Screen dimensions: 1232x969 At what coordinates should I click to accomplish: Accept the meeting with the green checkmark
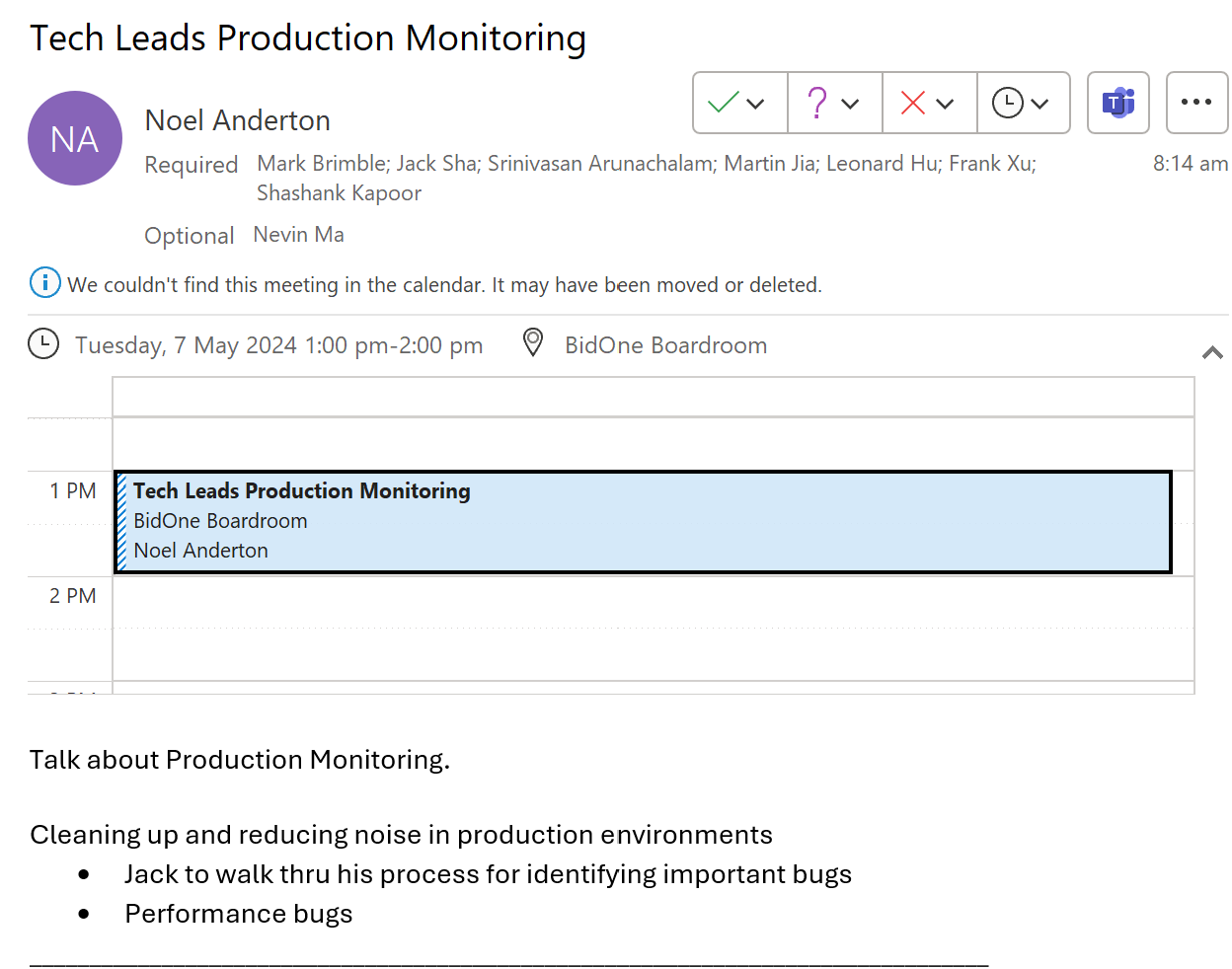pyautogui.click(x=724, y=103)
